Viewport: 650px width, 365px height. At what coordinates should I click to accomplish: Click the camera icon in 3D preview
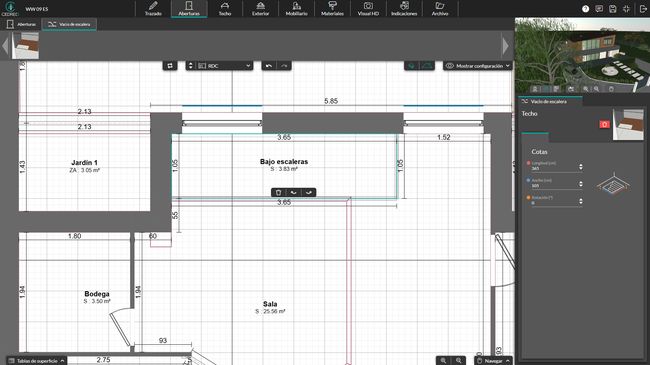tap(571, 89)
